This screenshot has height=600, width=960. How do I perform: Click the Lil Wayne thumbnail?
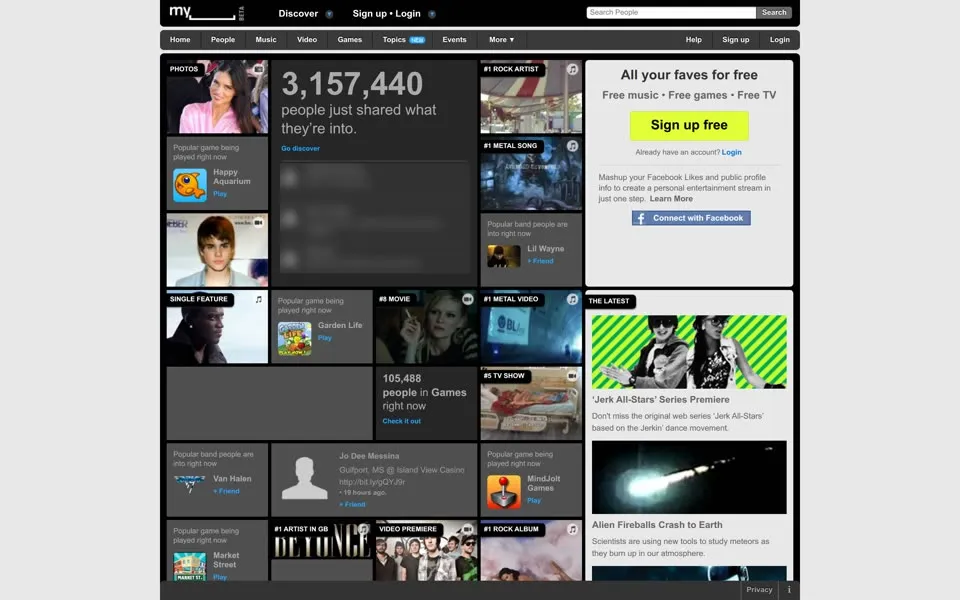coord(504,256)
